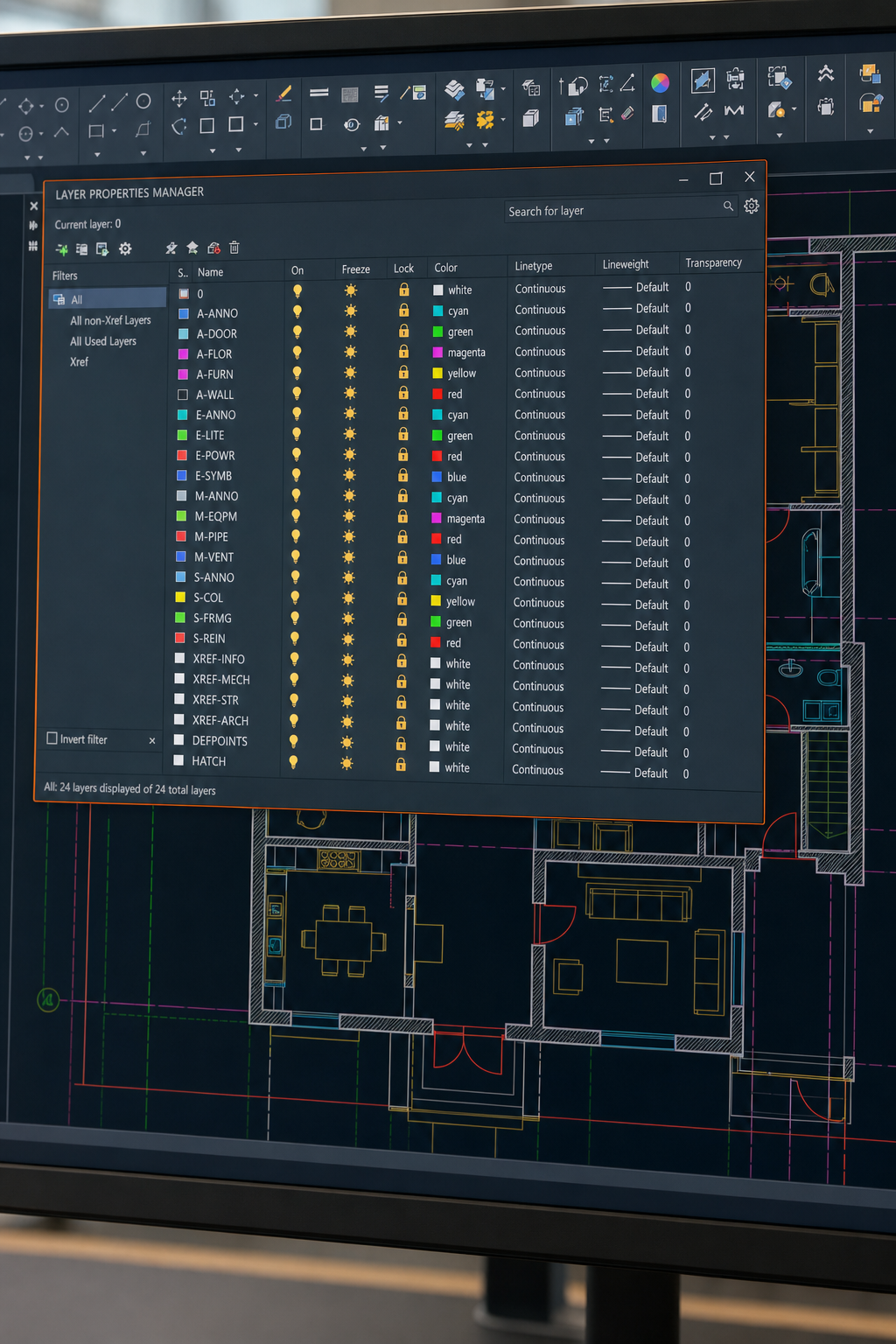This screenshot has width=896, height=1344.
Task: Toggle freeze on the XREF-ARCH layer
Action: coord(347,722)
